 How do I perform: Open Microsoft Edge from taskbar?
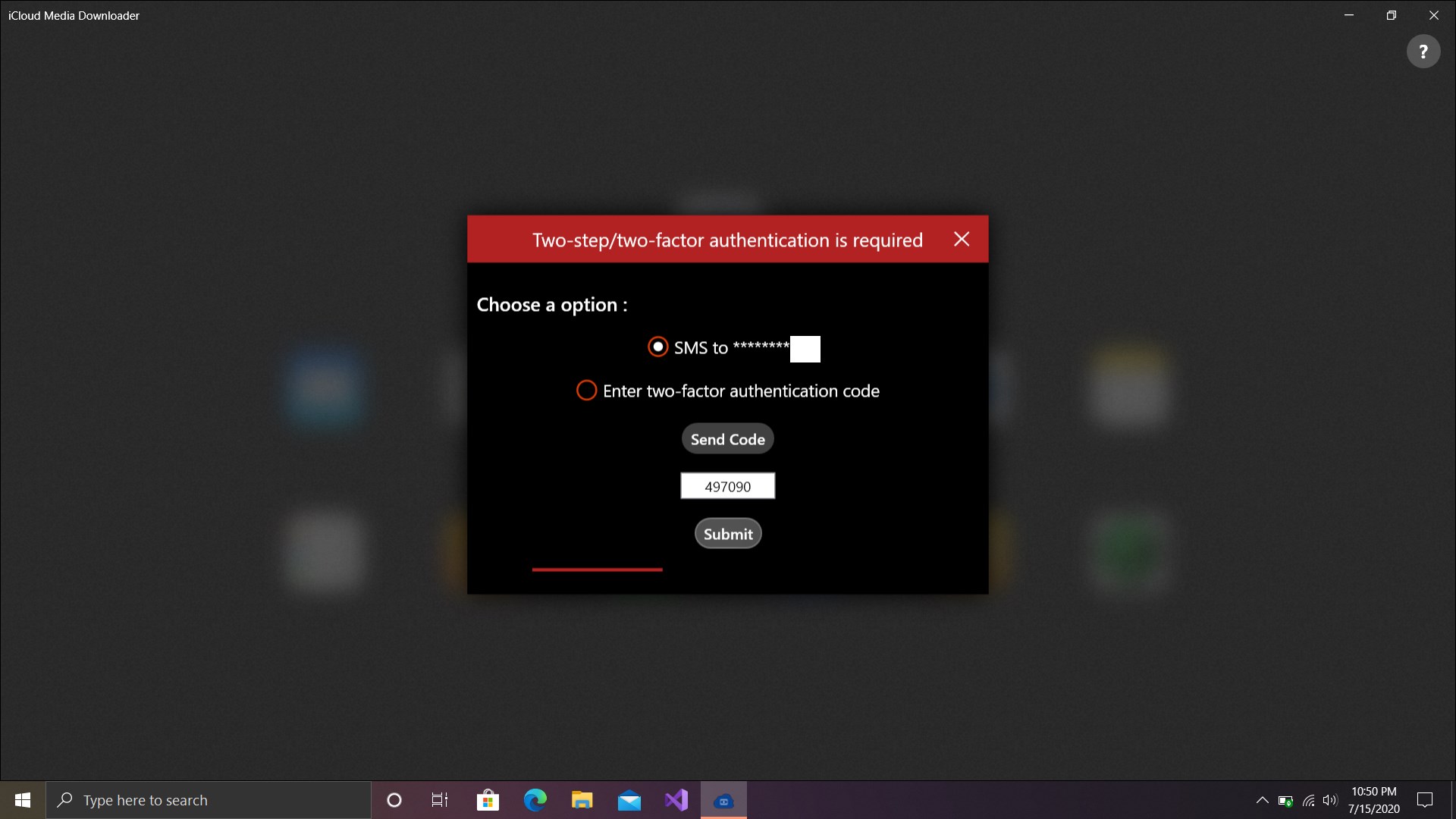coord(535,800)
